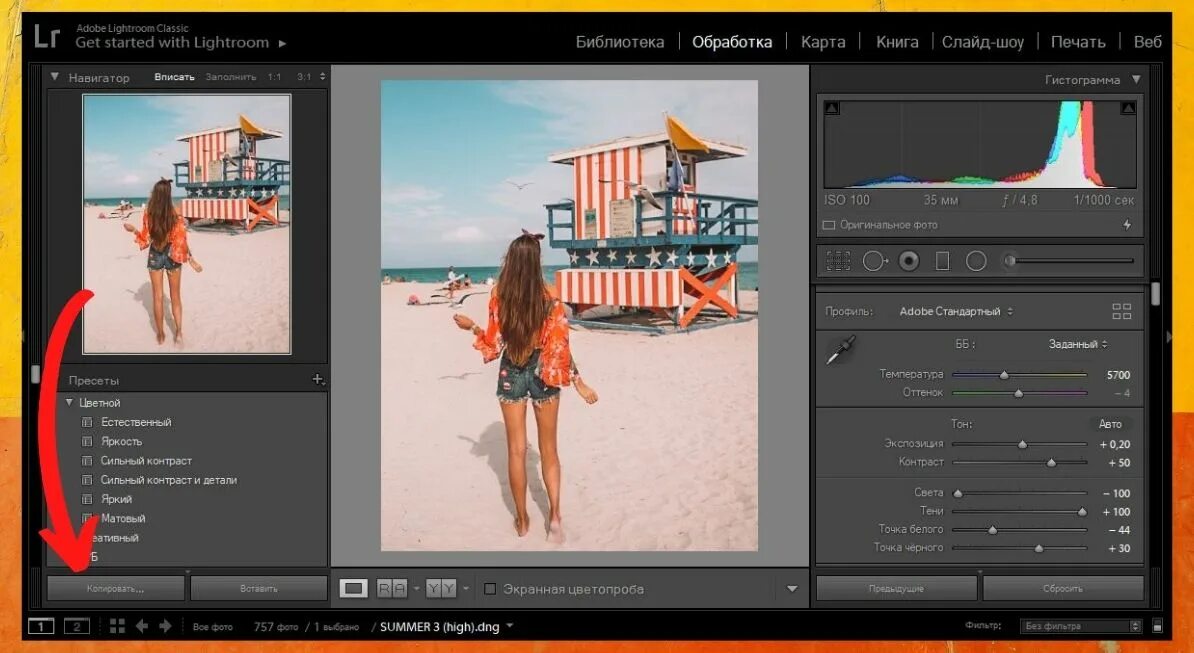Choose the Graduated Filter tool
Viewport: 1194px width, 653px height.
[942, 261]
